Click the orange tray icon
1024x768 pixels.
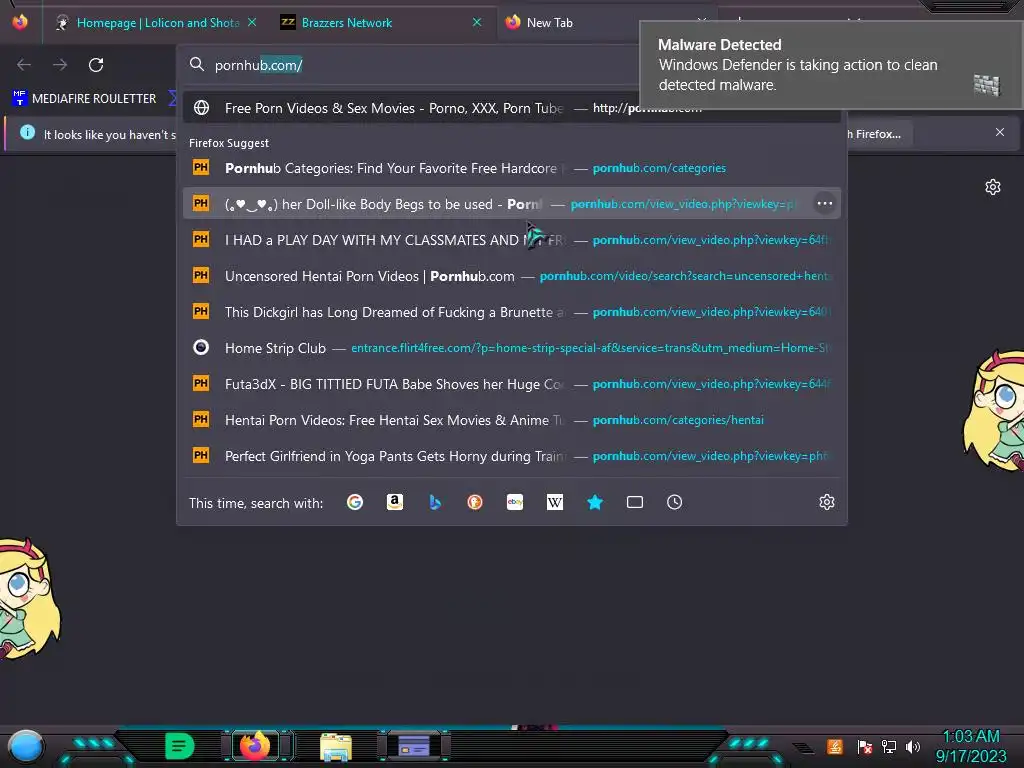tap(835, 746)
